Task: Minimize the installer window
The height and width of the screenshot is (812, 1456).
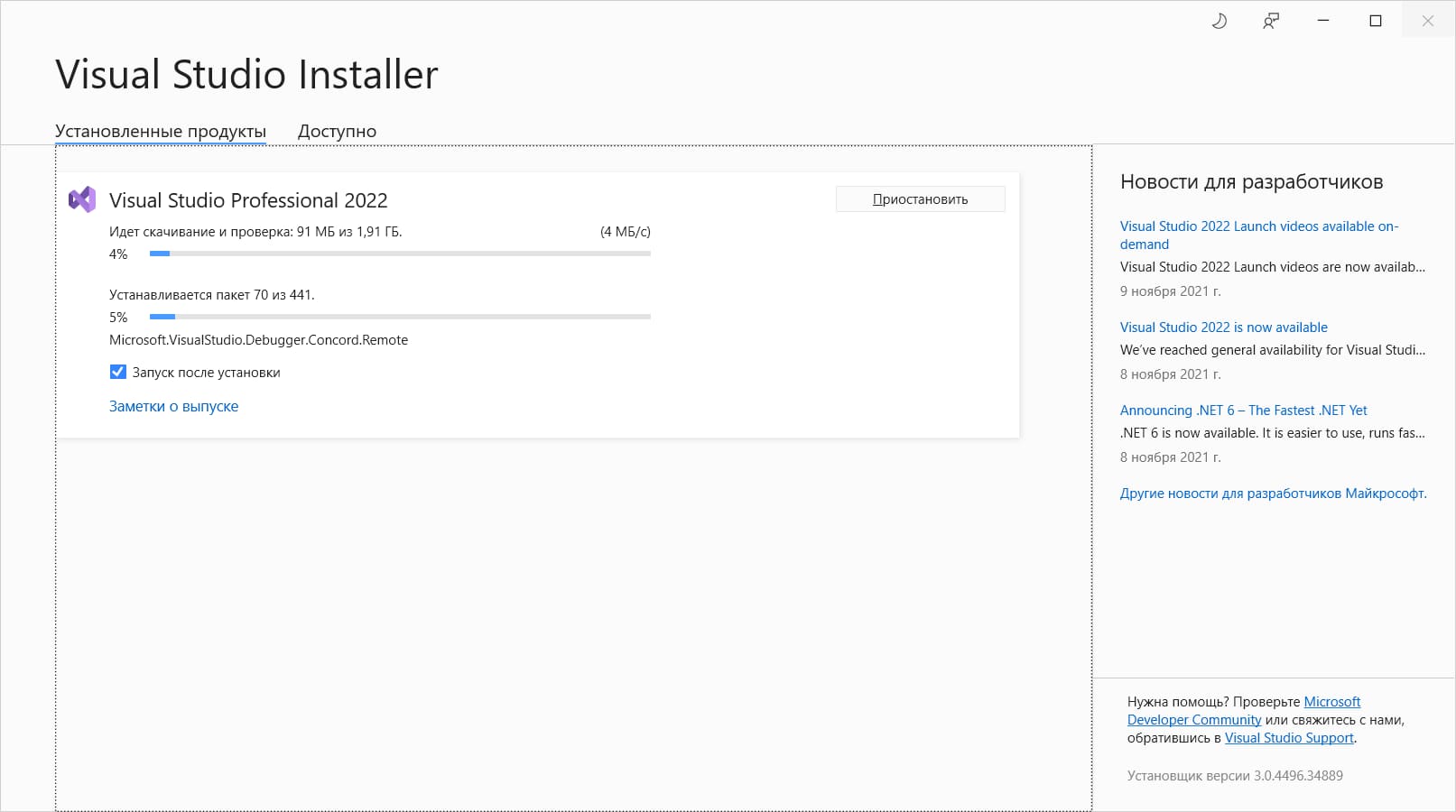Action: point(1323,21)
